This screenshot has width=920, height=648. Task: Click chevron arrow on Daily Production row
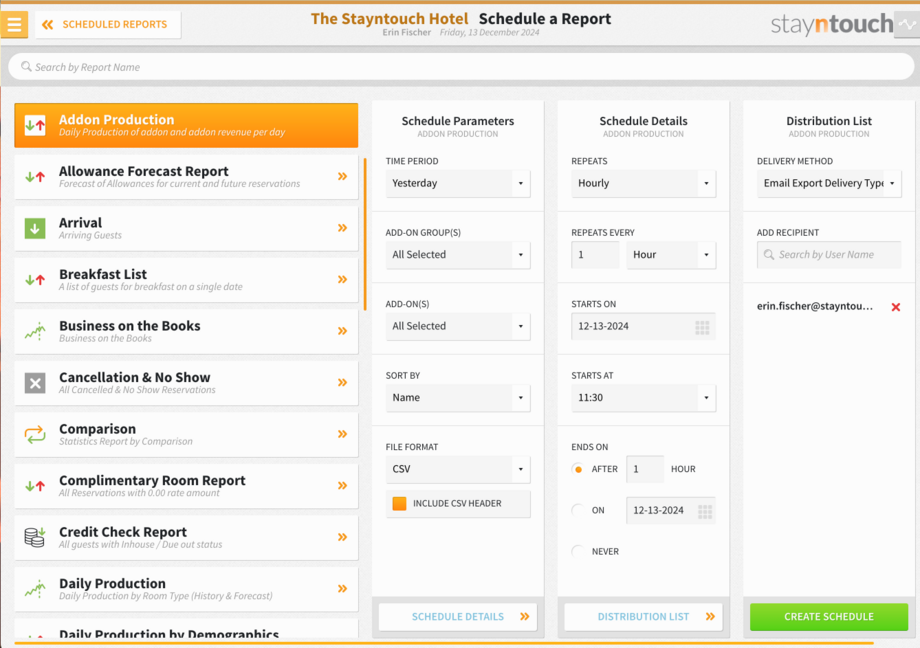coord(343,589)
